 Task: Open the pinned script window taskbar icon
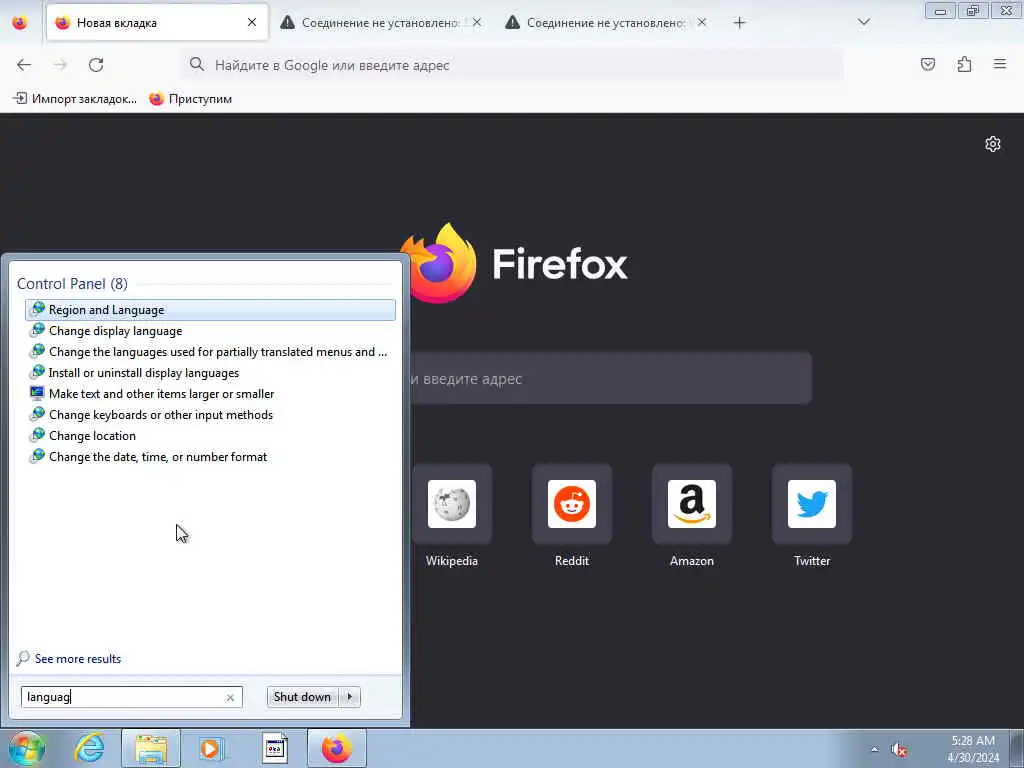[x=275, y=748]
